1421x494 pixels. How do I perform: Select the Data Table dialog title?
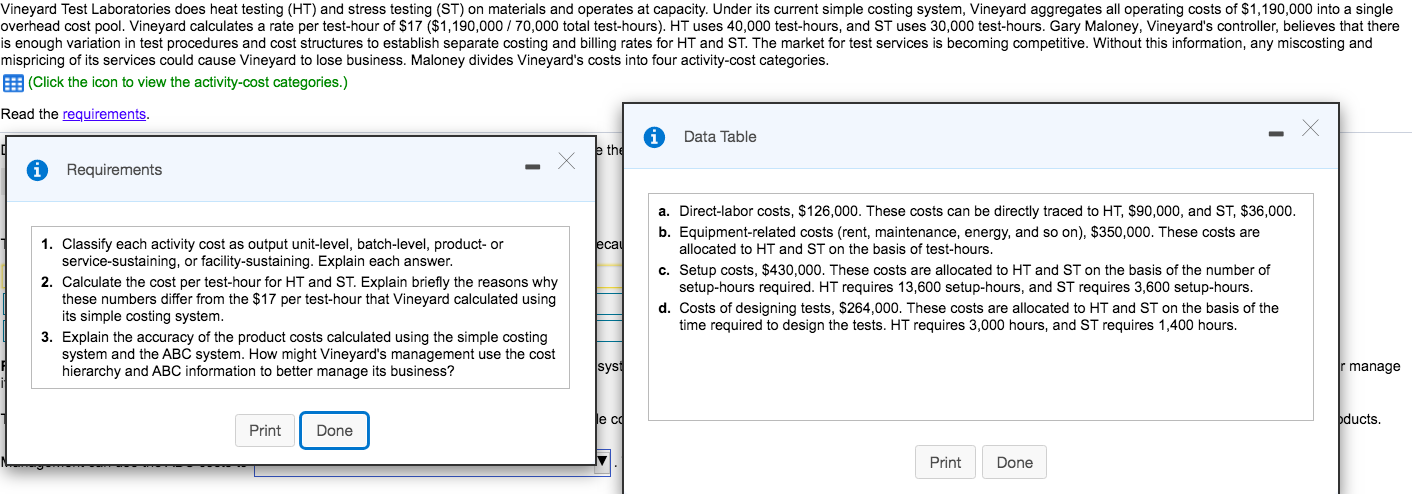[720, 137]
